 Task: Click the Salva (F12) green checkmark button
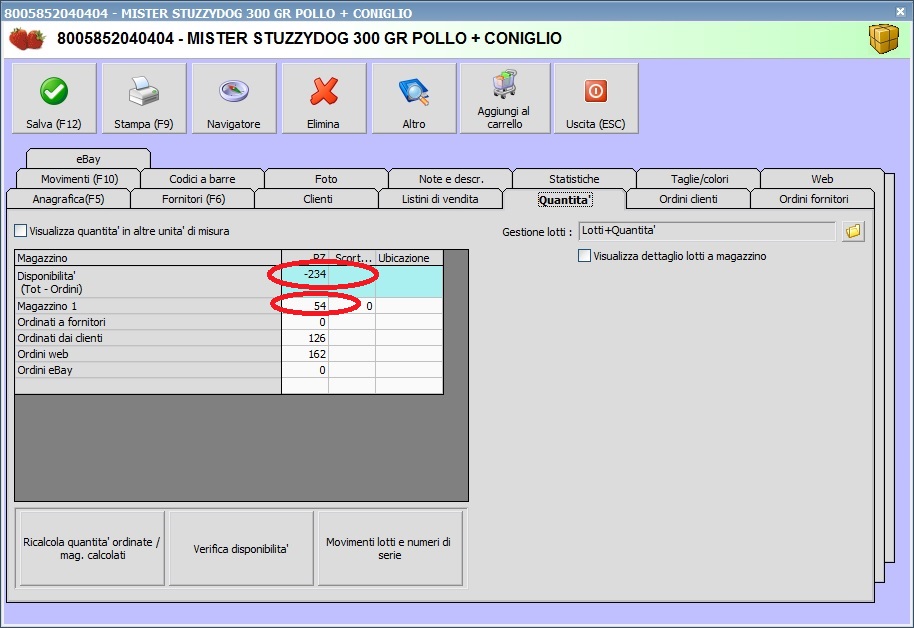tap(54, 99)
